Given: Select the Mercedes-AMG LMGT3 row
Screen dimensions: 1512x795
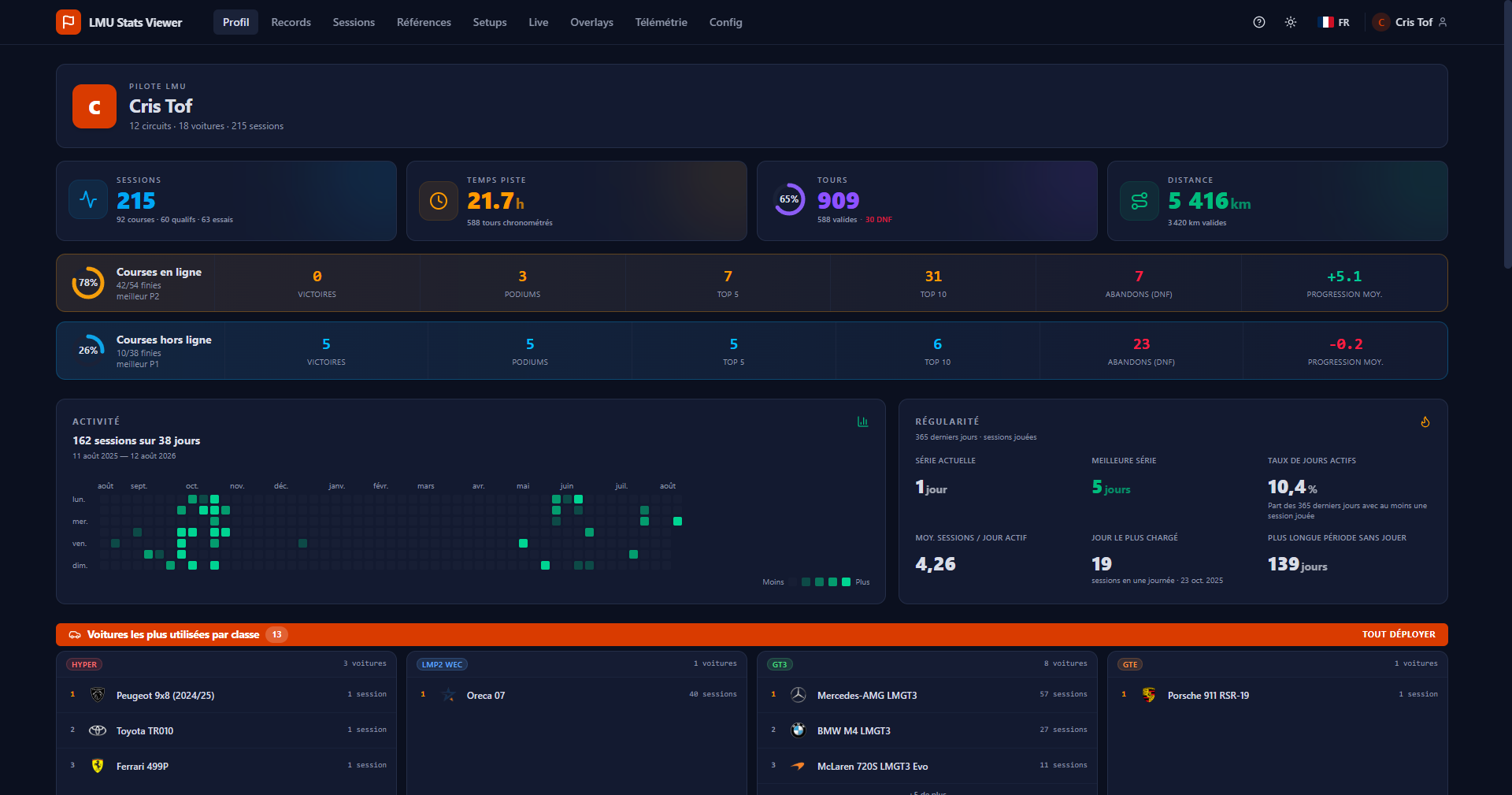Looking at the screenshot, I should tap(927, 695).
